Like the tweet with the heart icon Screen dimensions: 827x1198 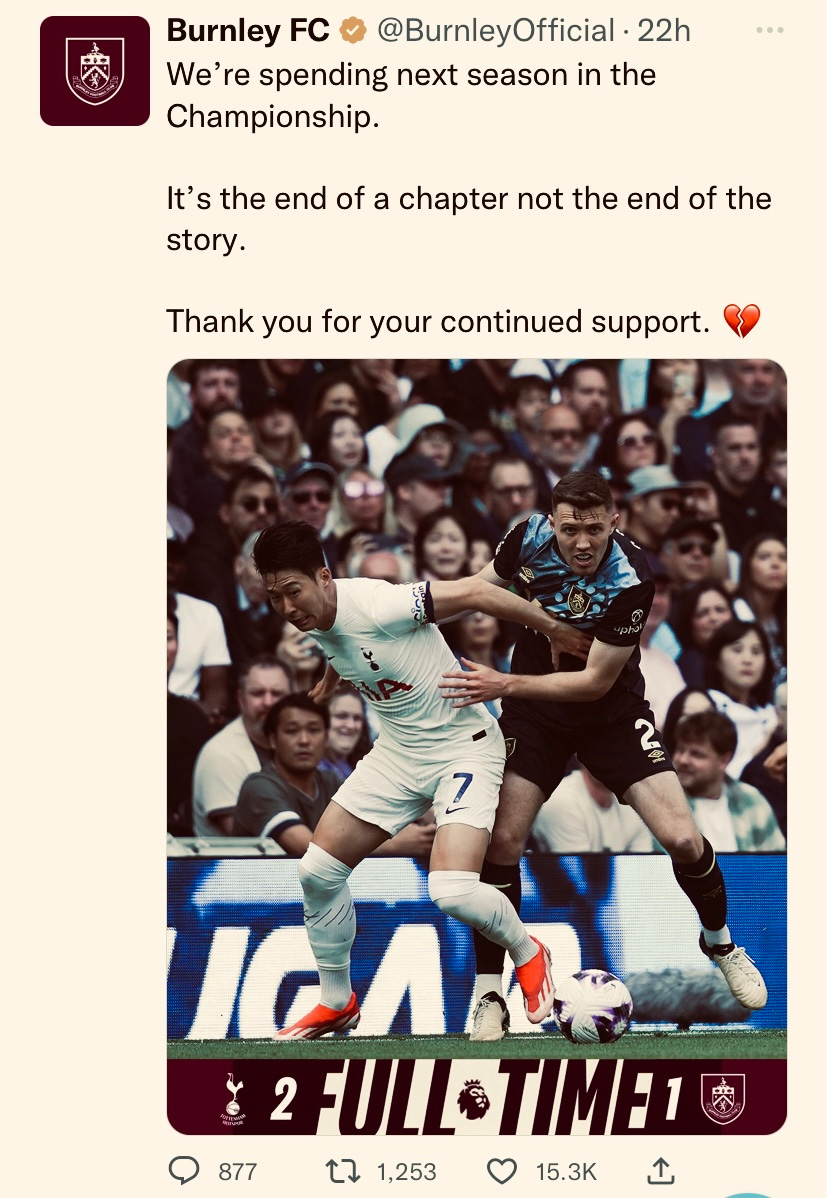point(502,1170)
